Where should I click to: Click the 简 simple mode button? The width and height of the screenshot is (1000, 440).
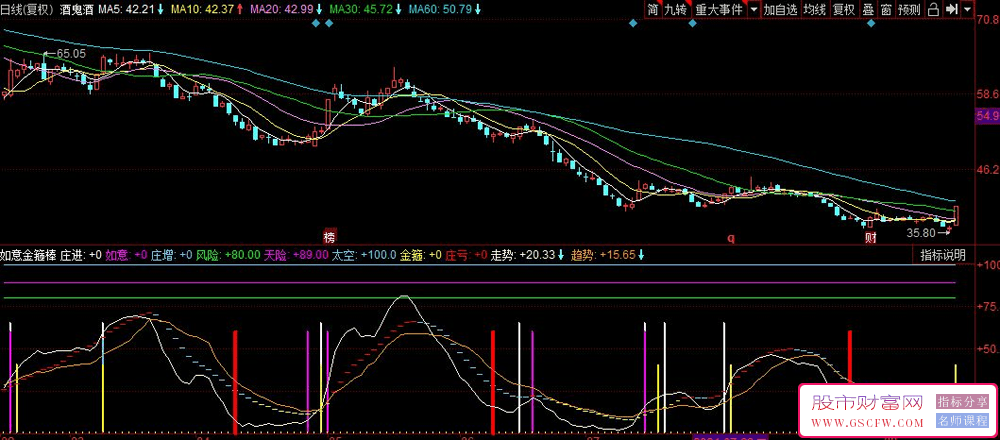652,9
